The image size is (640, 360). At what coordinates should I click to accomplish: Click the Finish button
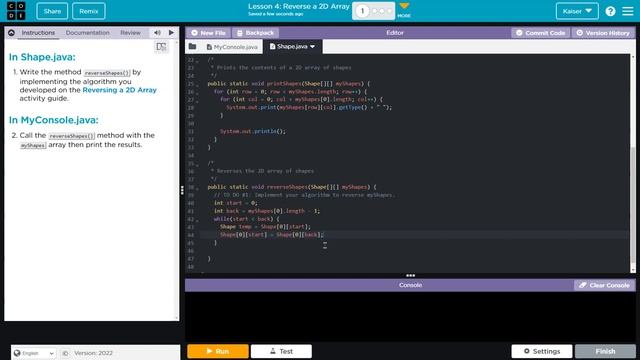tap(605, 351)
